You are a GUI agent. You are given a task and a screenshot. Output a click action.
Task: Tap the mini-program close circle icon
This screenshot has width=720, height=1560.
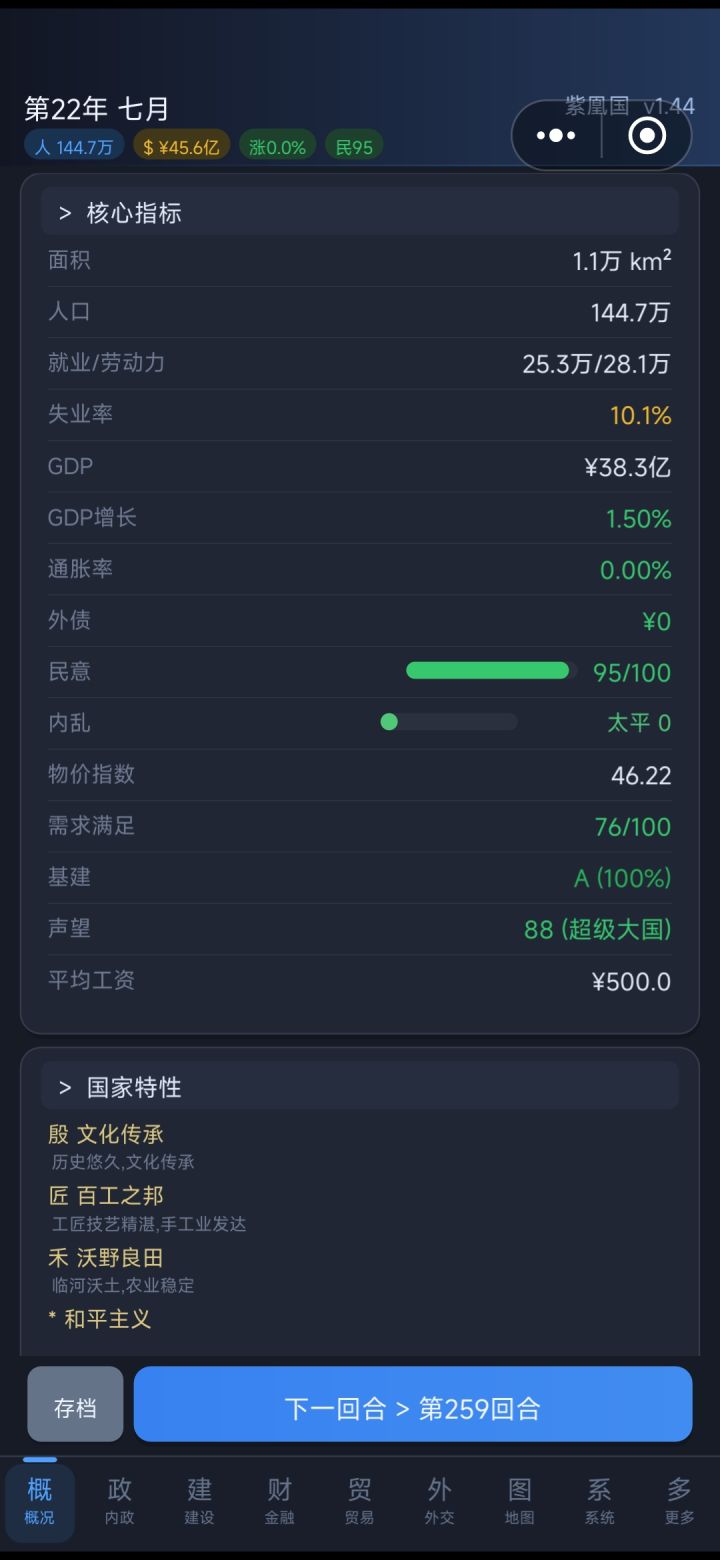coord(647,135)
